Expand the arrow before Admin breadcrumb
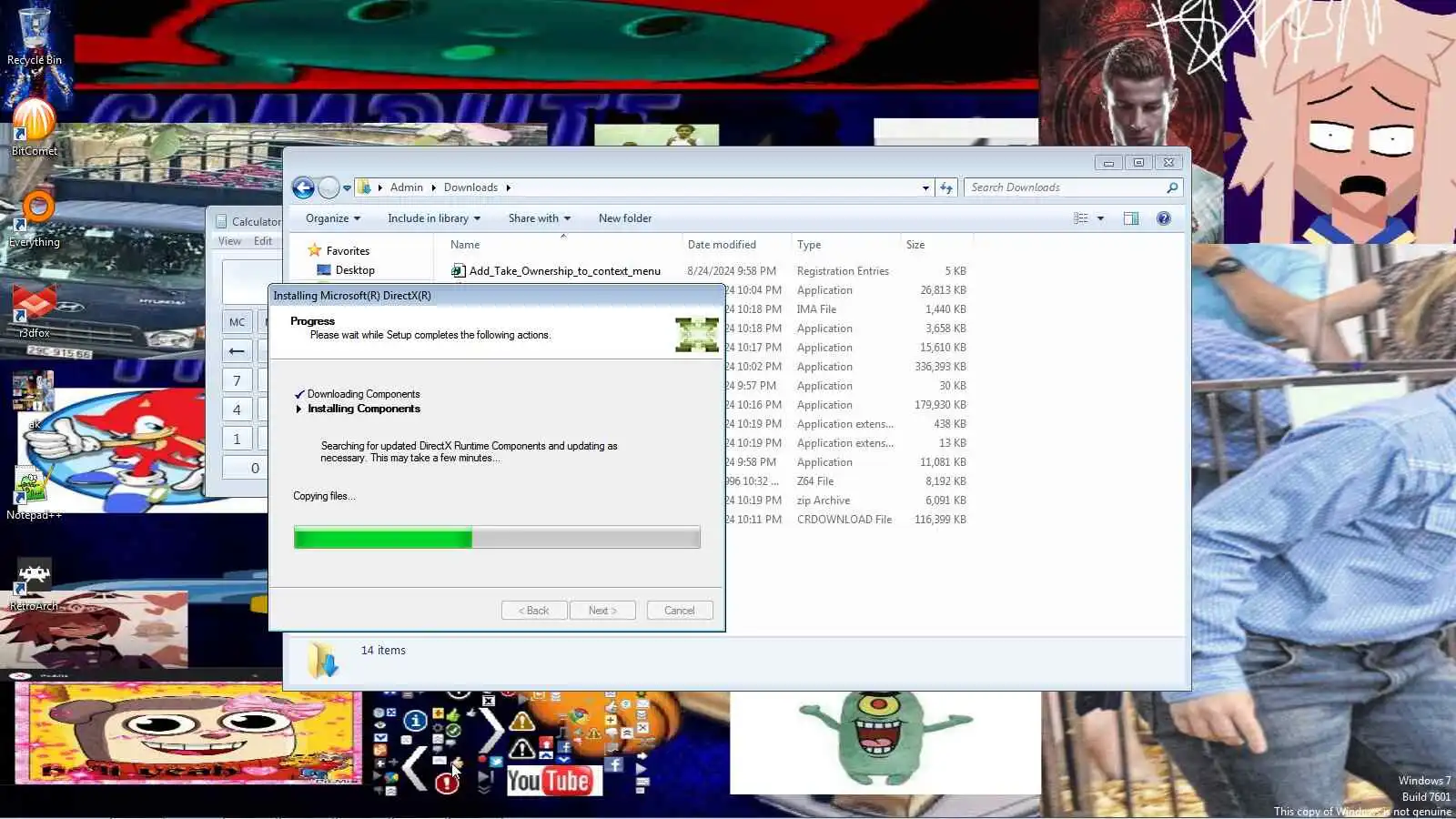Screen dimensions: 1456x819 tap(379, 187)
